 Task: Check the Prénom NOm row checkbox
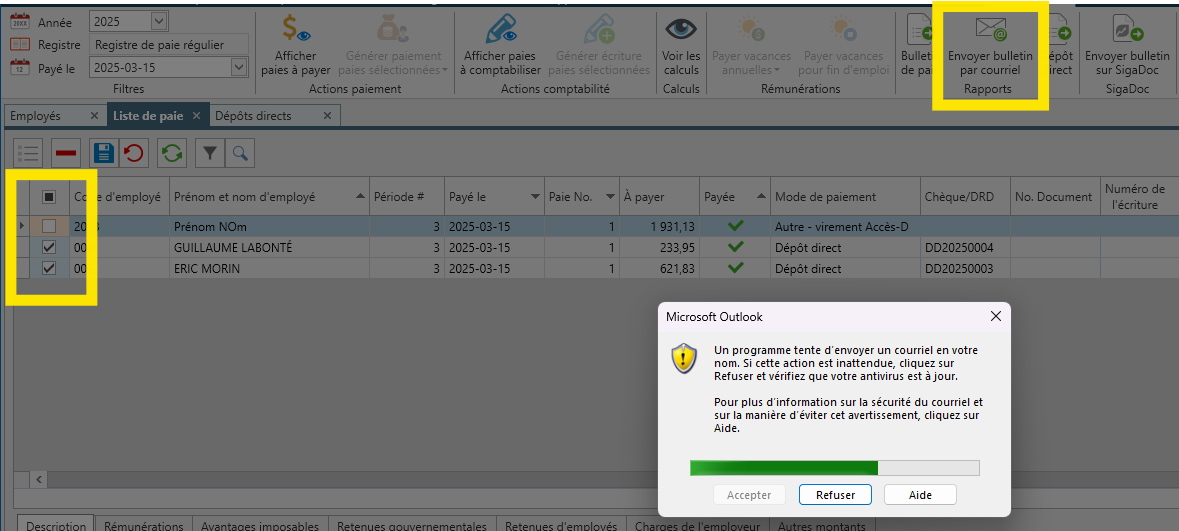49,226
